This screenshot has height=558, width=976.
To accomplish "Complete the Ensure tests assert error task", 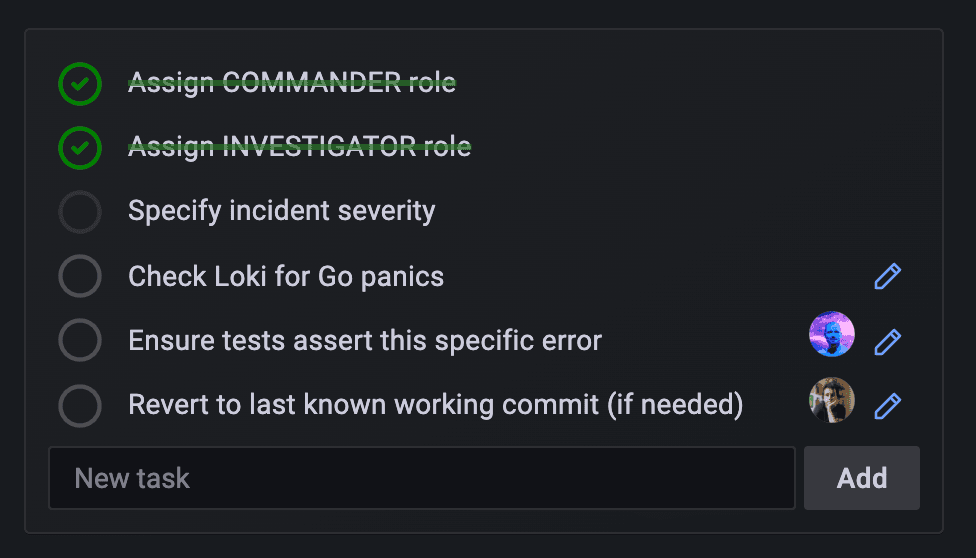I will (80, 341).
